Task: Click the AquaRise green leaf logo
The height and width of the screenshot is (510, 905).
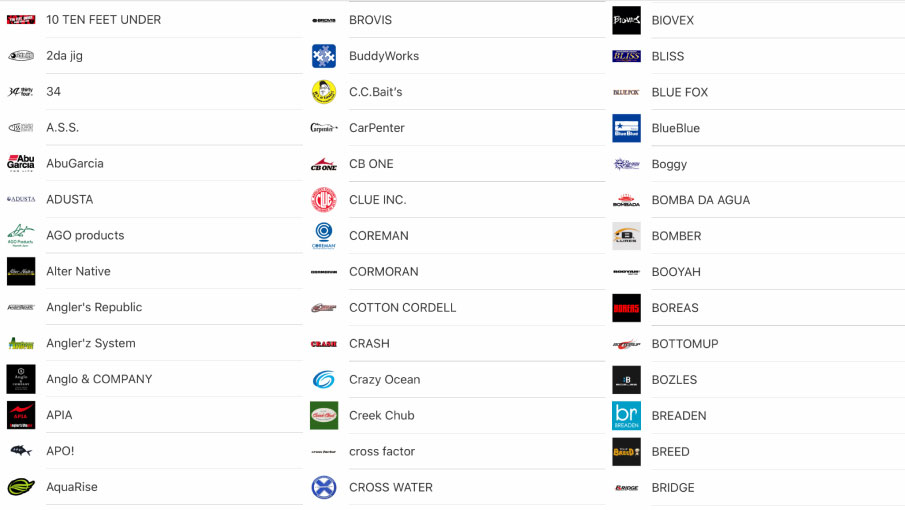Action: (21, 487)
